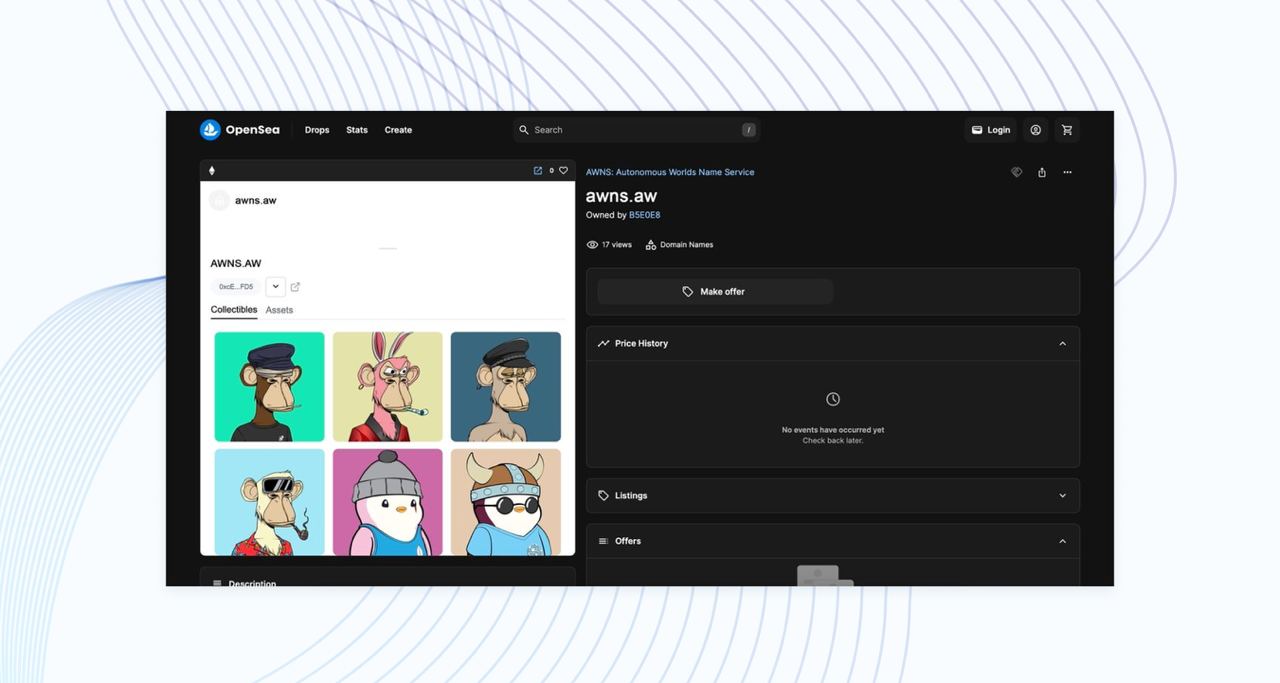Click the OpenSea wordmark text
1280x683 pixels.
coord(253,130)
